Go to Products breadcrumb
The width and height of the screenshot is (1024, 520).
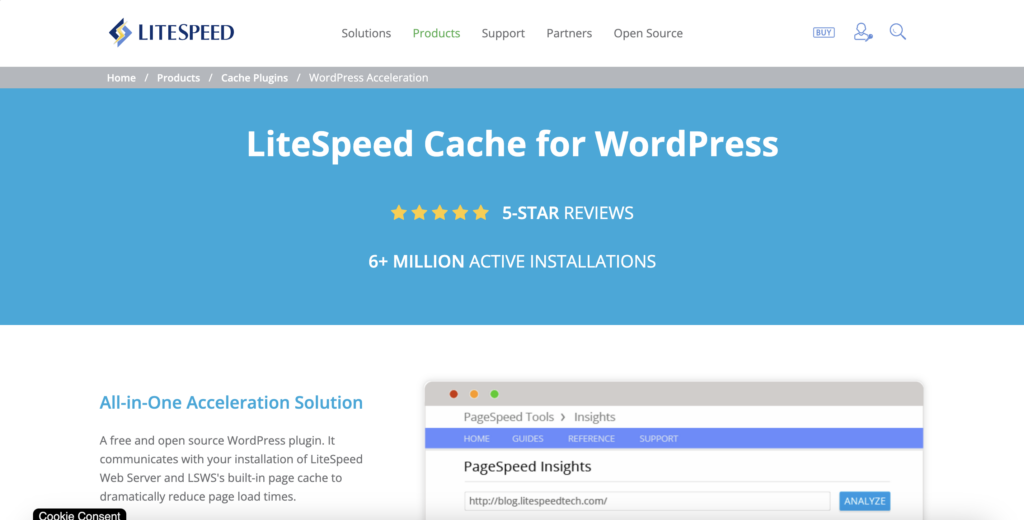coord(178,78)
